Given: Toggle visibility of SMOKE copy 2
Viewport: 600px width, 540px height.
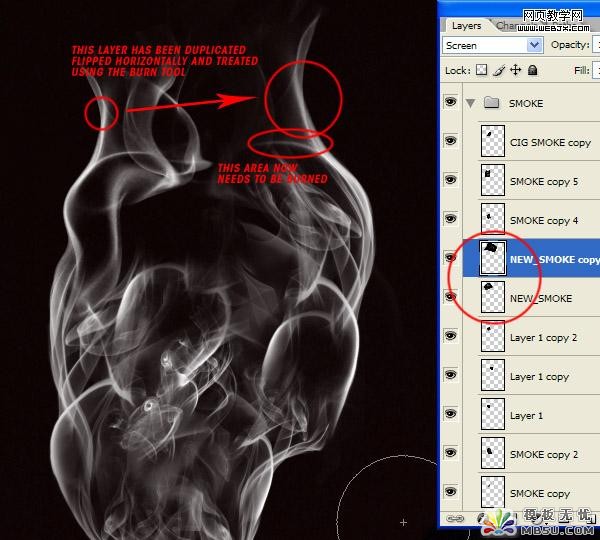Looking at the screenshot, I should click(450, 453).
